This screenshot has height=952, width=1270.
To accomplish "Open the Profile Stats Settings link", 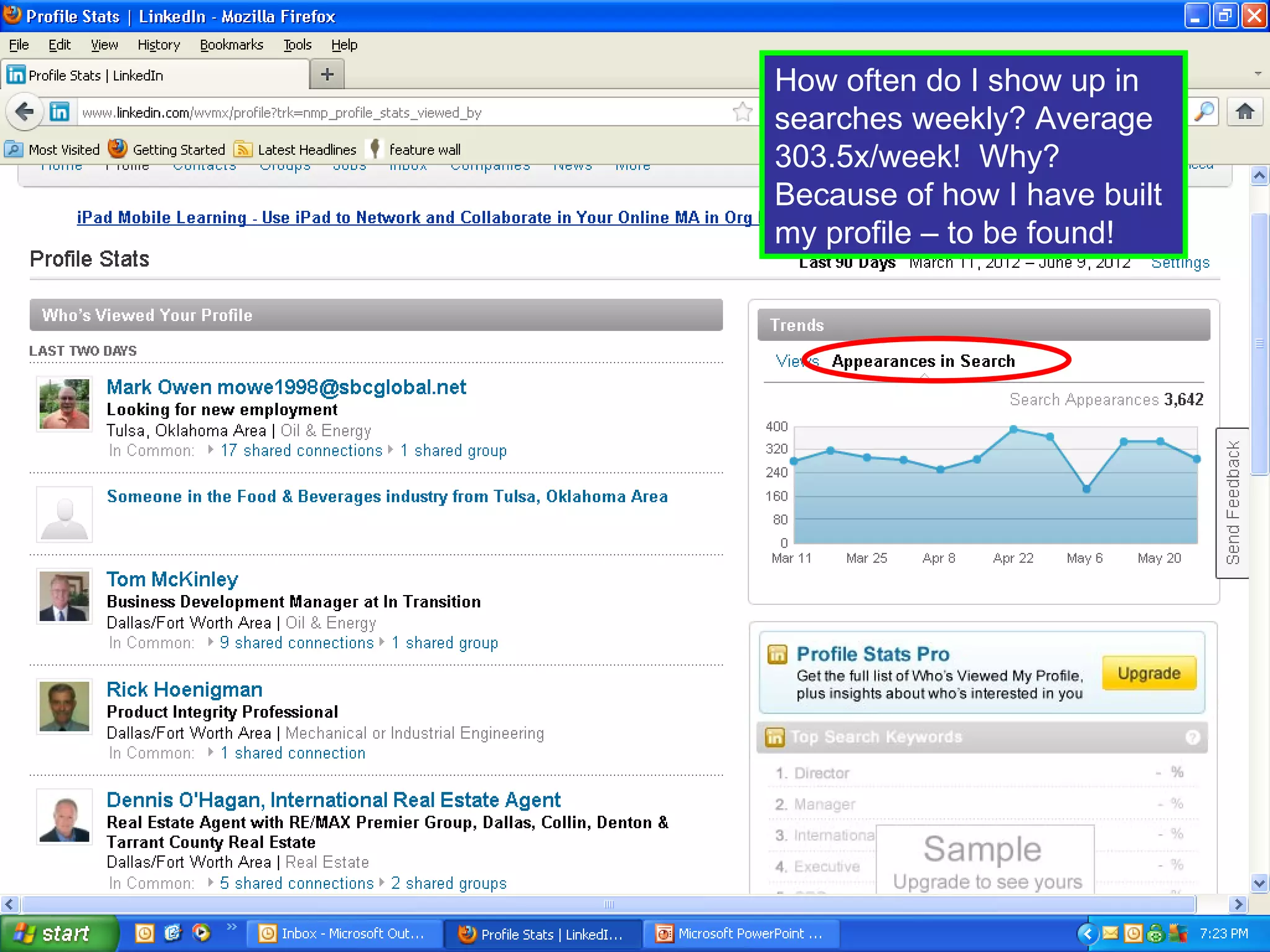I will click(1180, 263).
